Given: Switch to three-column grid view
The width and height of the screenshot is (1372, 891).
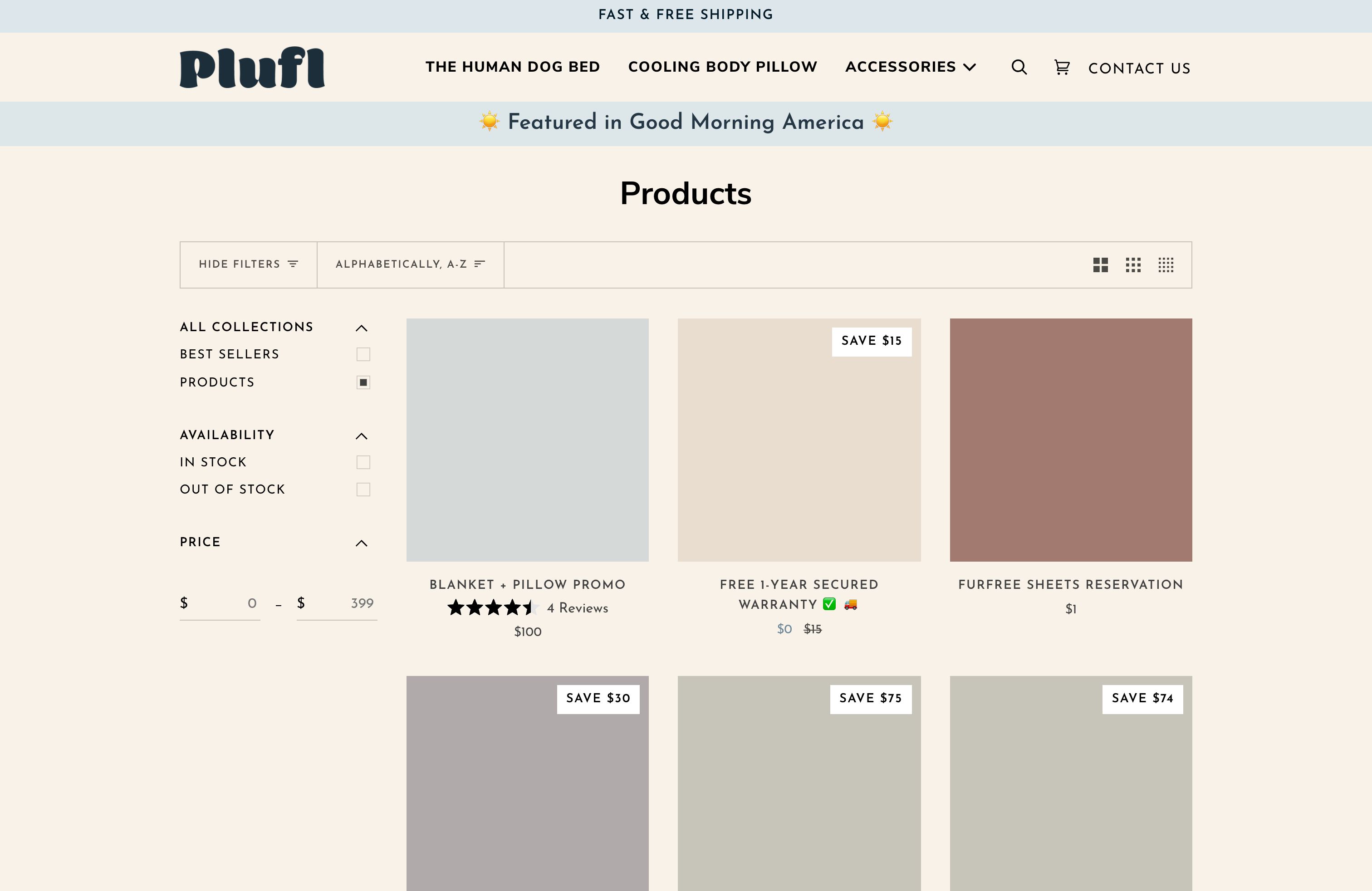Looking at the screenshot, I should click(x=1133, y=265).
